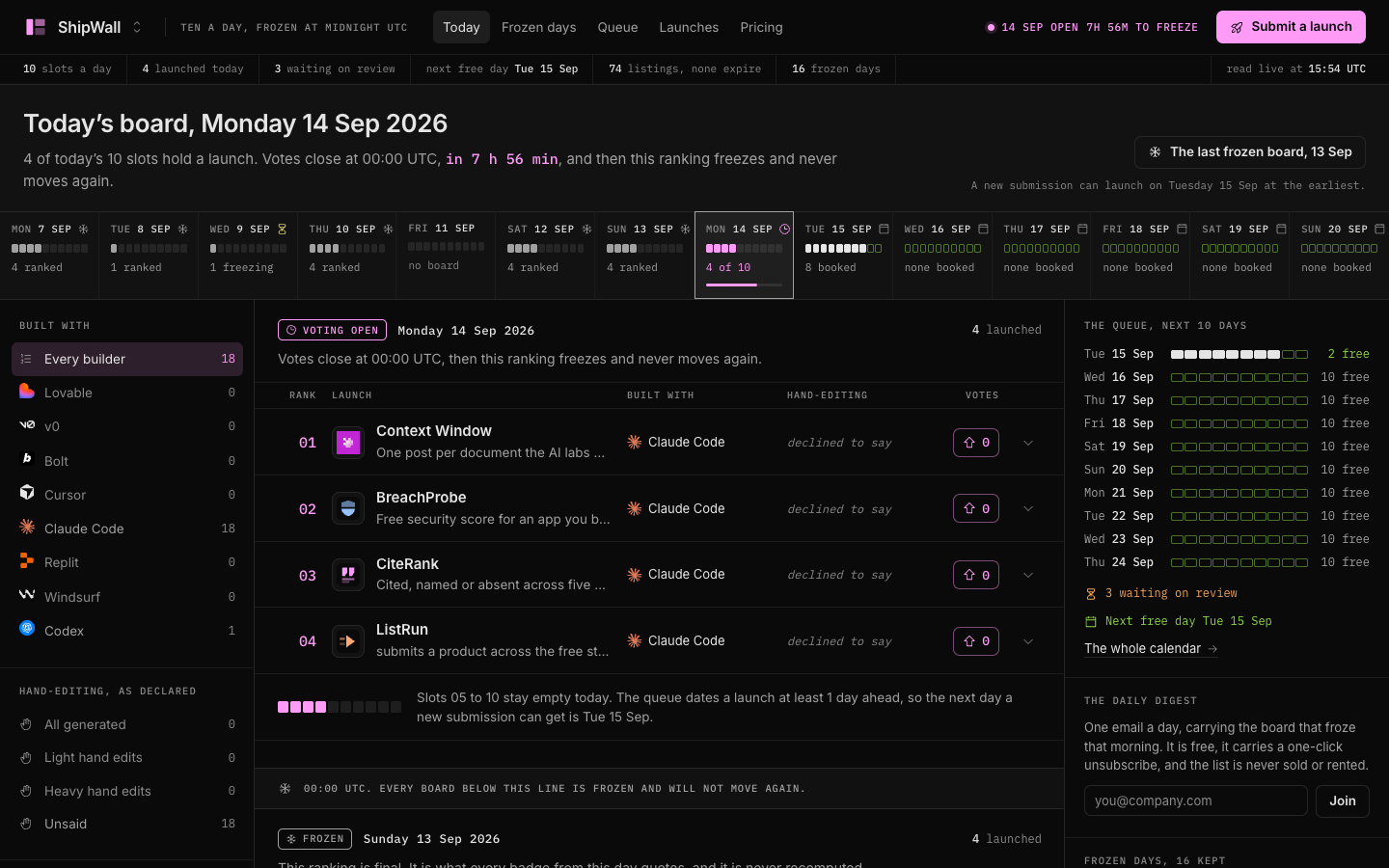Click the ShipWall logo icon

pos(36,27)
